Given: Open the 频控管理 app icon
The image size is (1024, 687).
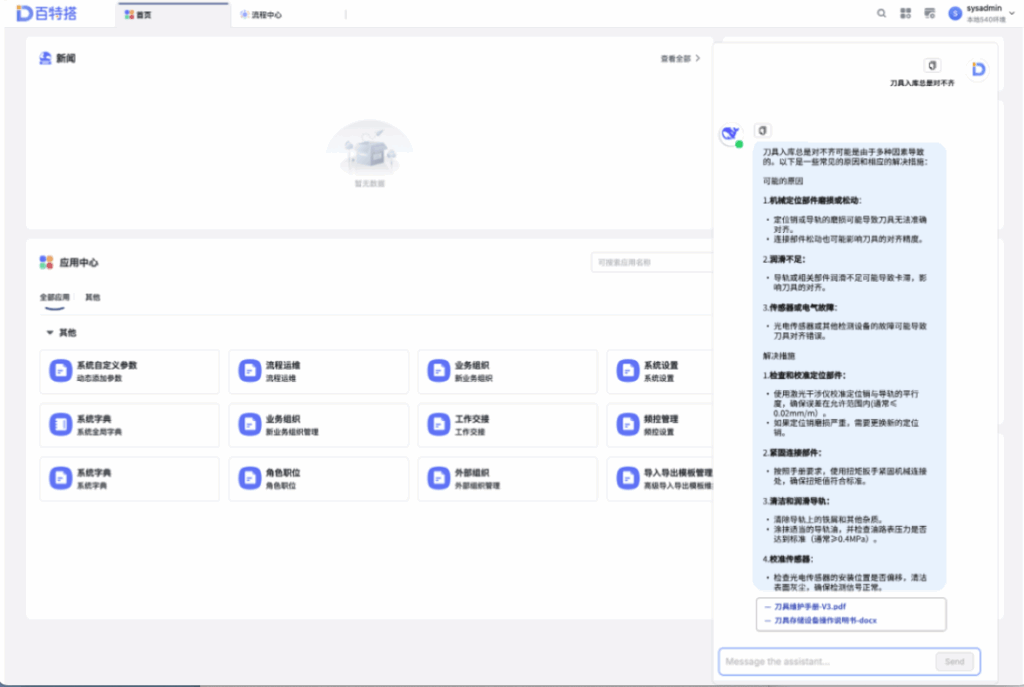Looking at the screenshot, I should [x=628, y=424].
